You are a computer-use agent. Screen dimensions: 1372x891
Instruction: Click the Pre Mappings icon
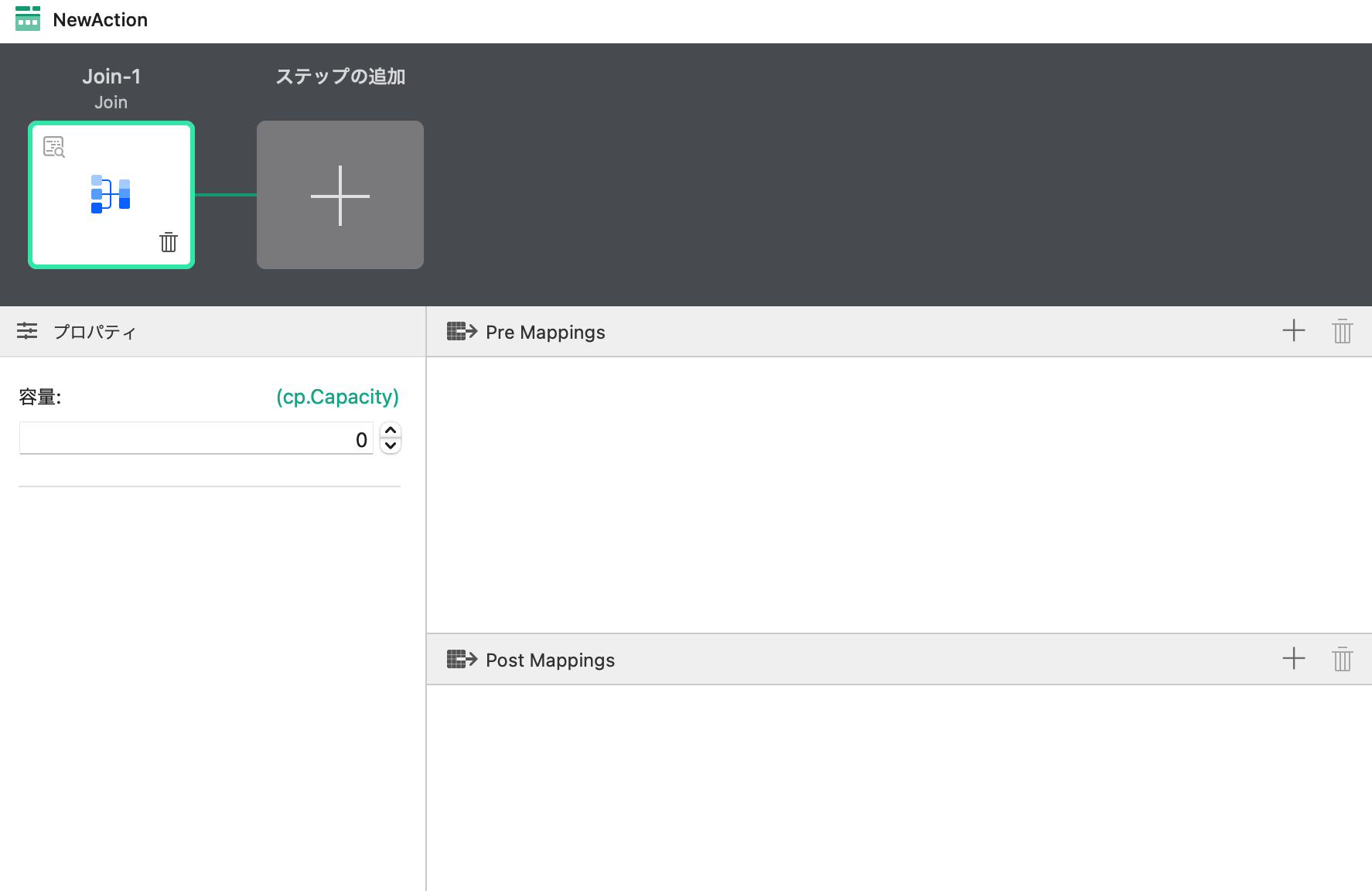[462, 332]
